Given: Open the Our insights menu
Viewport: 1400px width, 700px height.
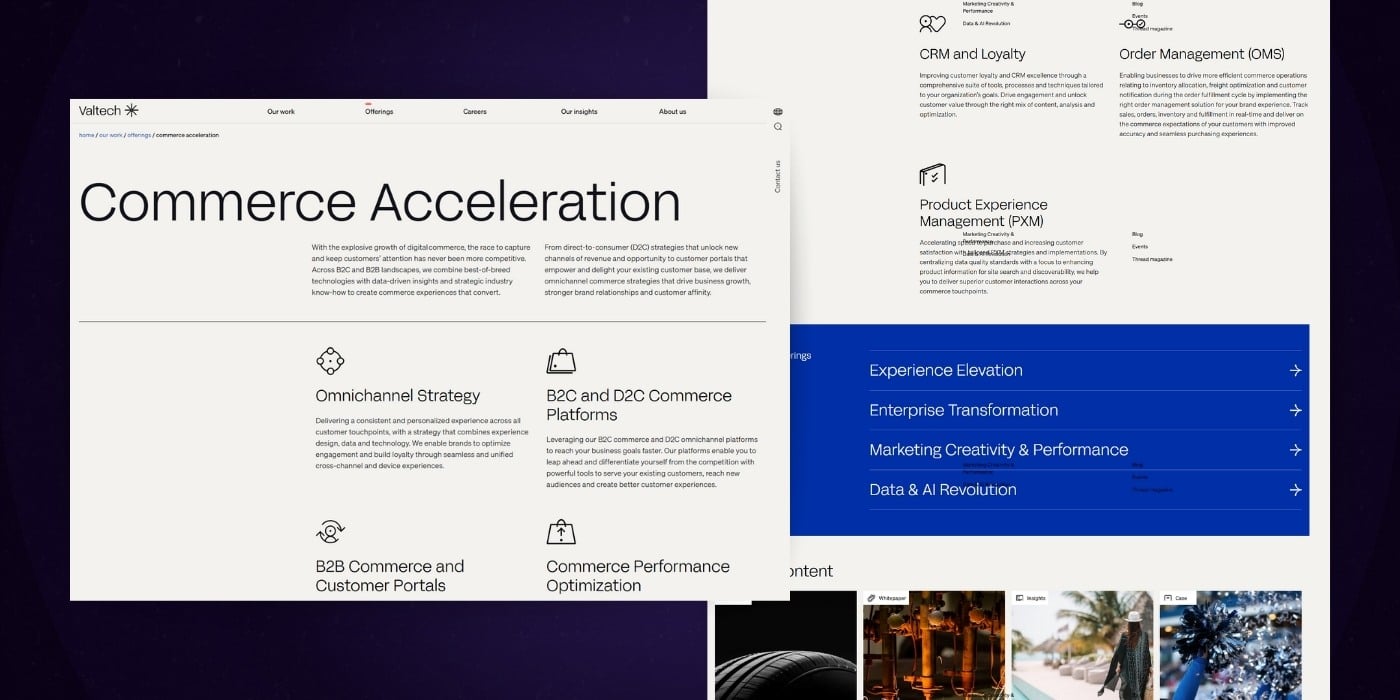Looking at the screenshot, I should pyautogui.click(x=579, y=112).
